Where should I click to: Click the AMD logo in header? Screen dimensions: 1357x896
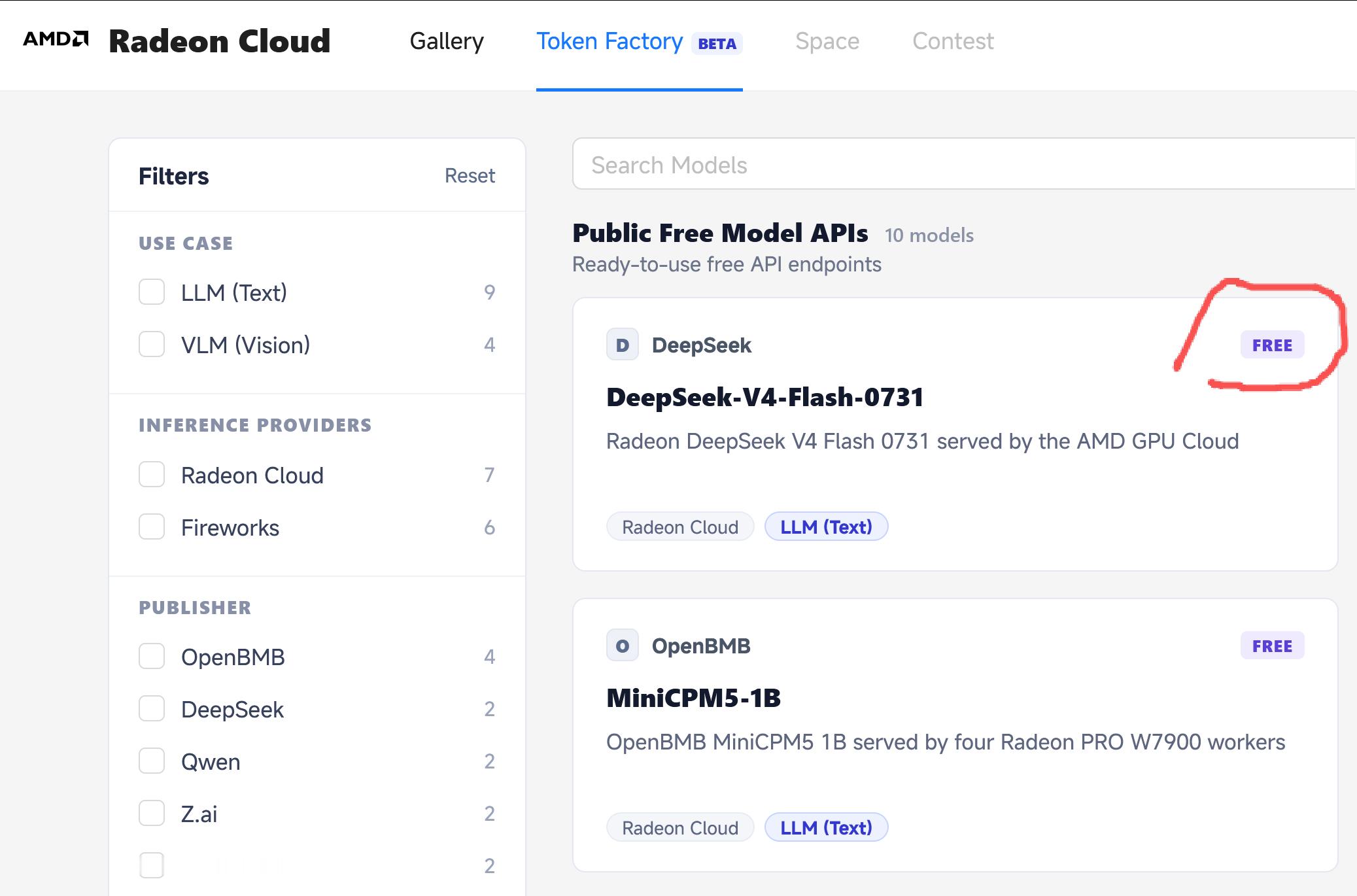tap(56, 39)
